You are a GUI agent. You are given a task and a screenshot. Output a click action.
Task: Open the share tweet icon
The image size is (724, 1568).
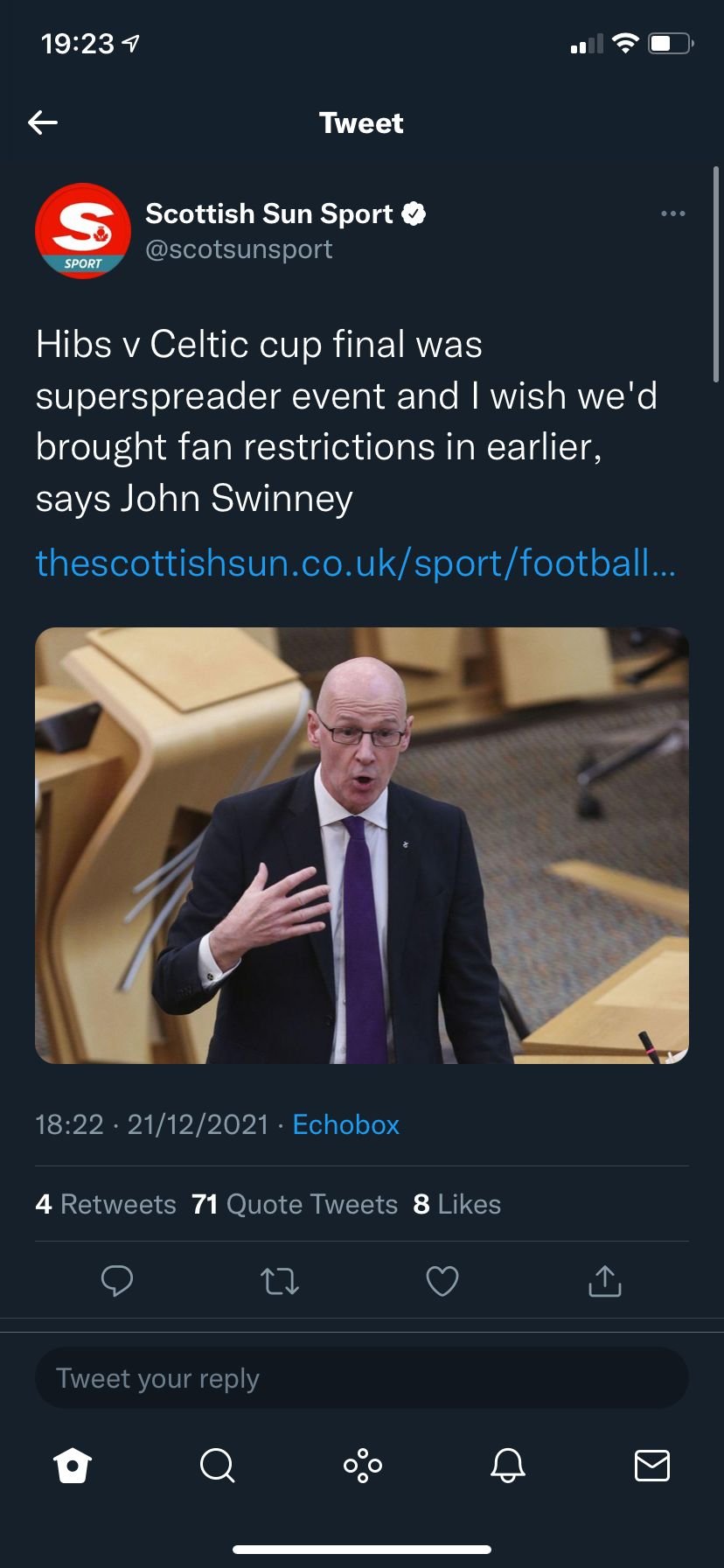click(x=605, y=1280)
